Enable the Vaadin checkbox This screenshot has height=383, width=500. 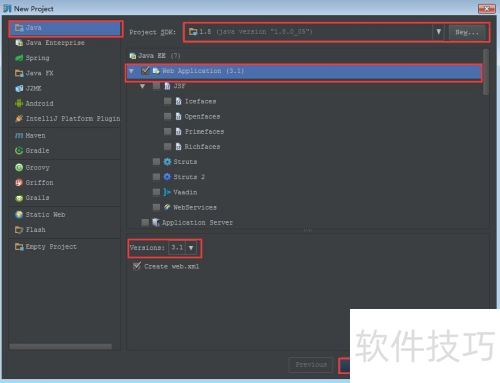tap(156, 192)
